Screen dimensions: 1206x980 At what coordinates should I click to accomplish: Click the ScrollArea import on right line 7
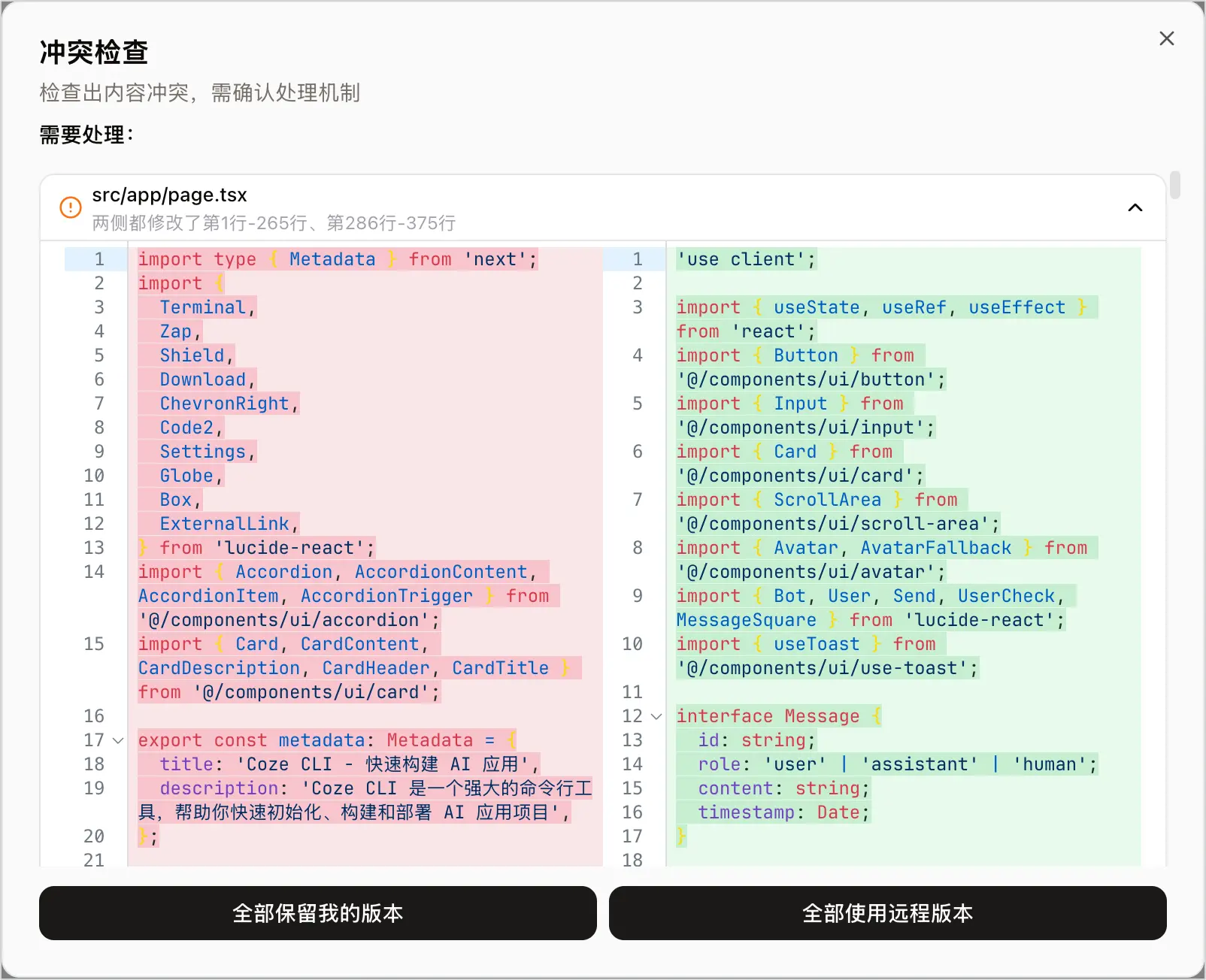click(827, 500)
